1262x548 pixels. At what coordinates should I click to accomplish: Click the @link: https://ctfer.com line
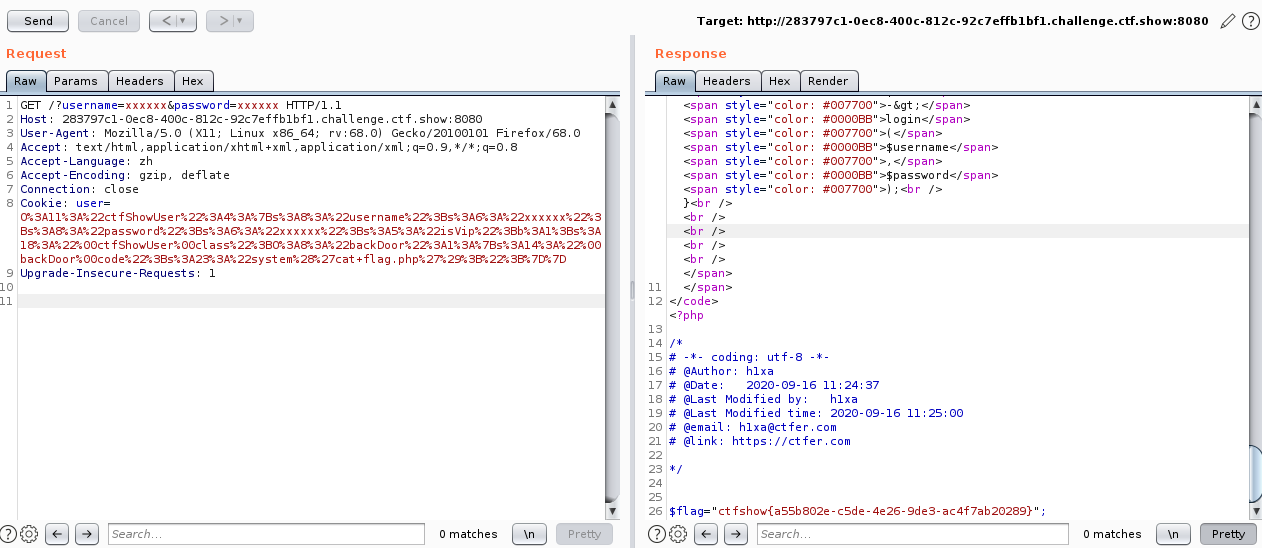(760, 441)
